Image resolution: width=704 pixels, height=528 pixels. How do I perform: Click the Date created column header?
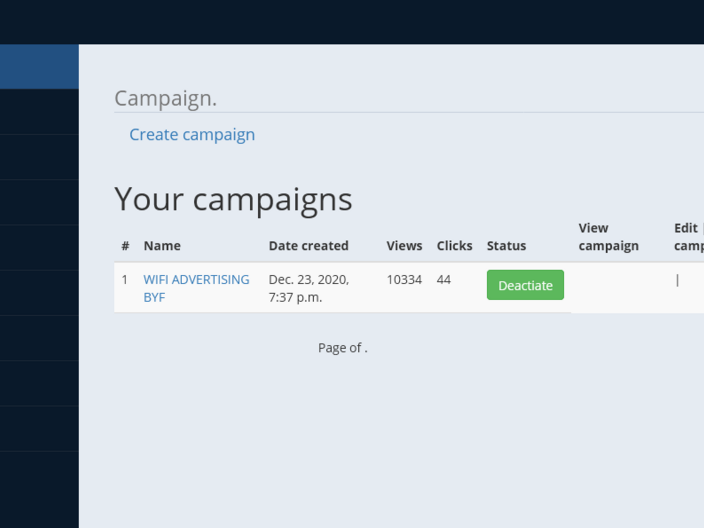click(308, 246)
